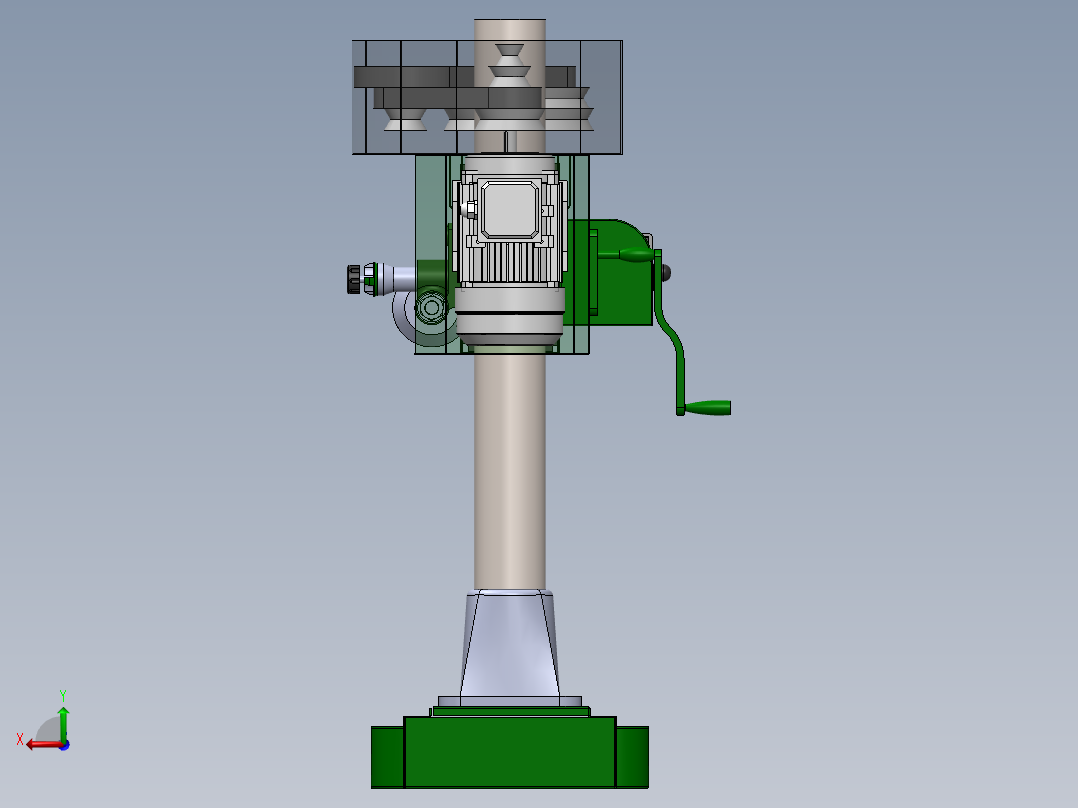Image resolution: width=1078 pixels, height=808 pixels.
Task: Pick the motor cooling fins
Action: tap(509, 261)
